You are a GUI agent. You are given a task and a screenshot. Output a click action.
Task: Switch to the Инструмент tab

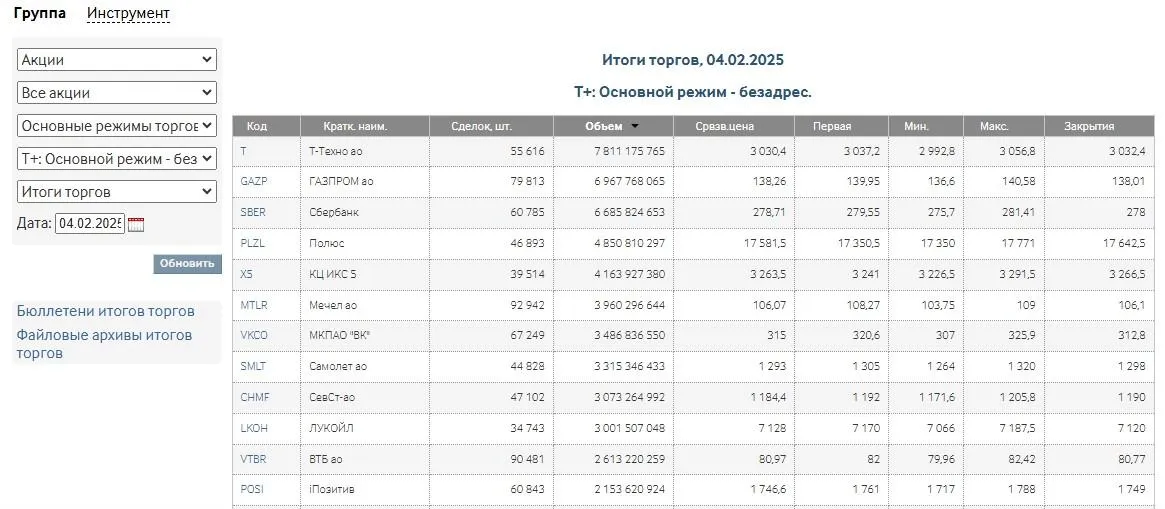point(128,14)
